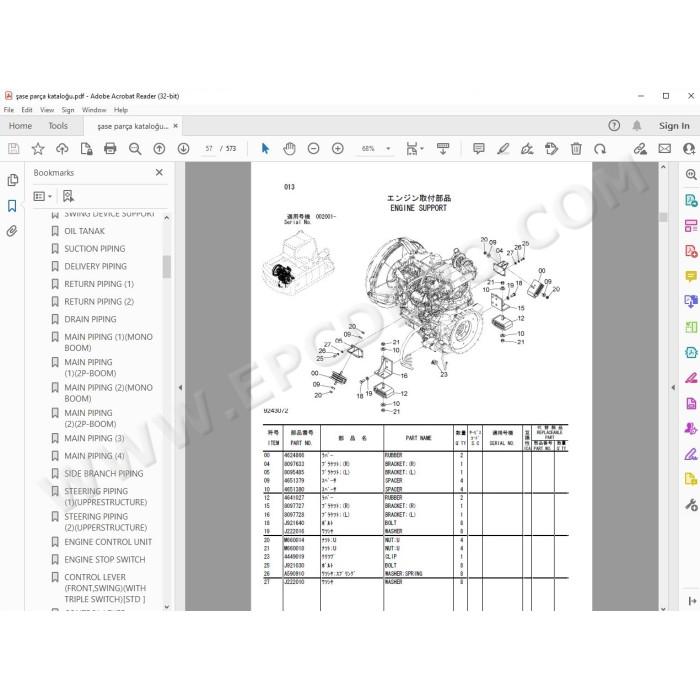The height and width of the screenshot is (700, 700).
Task: Open the ENGINE STOP SWITCH bookmark
Action: (x=105, y=560)
